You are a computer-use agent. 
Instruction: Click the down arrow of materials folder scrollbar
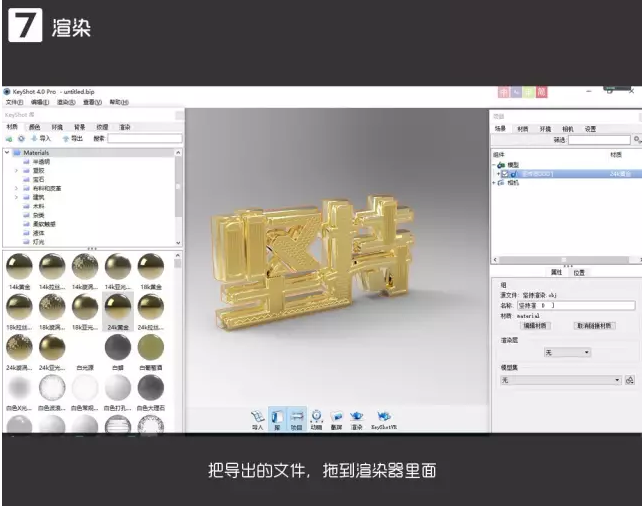(x=178, y=243)
